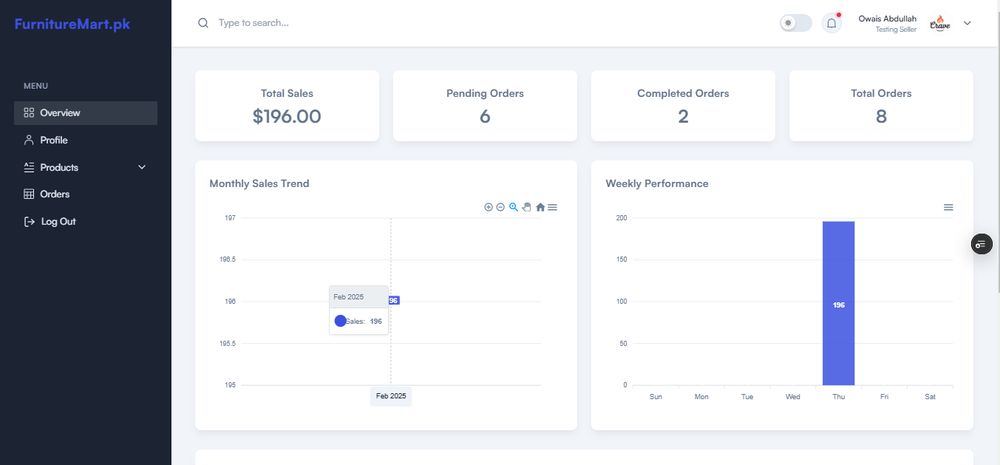The width and height of the screenshot is (1000, 465).
Task: Activate the chart panning hand tool
Action: 527,207
